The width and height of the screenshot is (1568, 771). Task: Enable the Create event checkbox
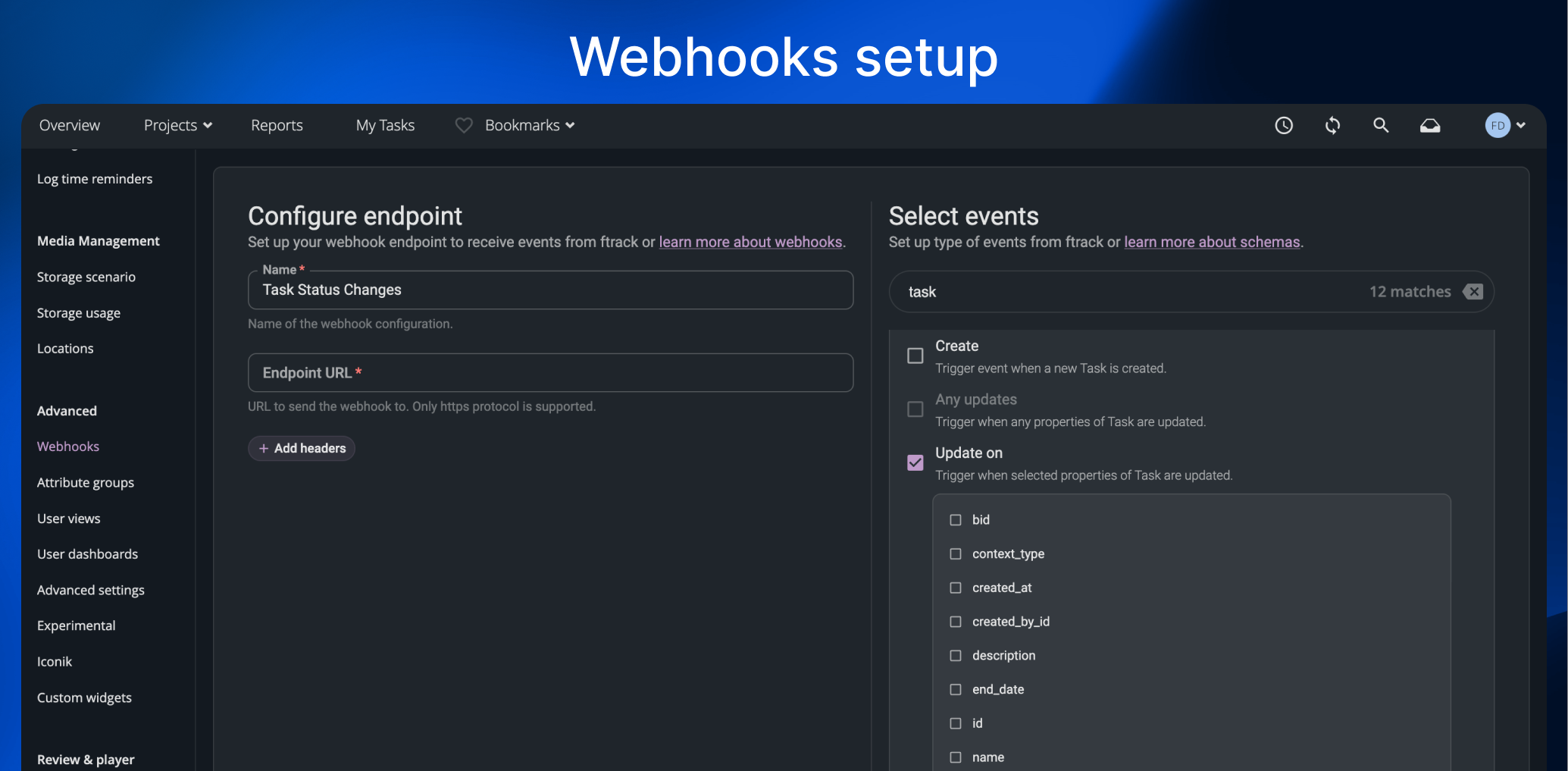coord(915,356)
